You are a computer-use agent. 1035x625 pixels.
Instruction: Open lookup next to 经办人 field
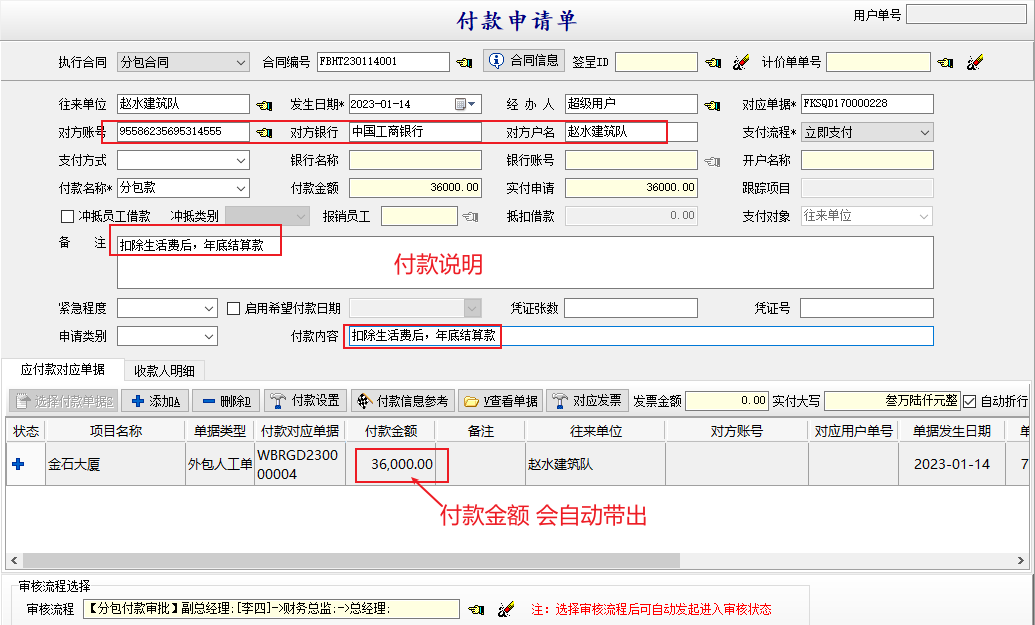(x=711, y=105)
